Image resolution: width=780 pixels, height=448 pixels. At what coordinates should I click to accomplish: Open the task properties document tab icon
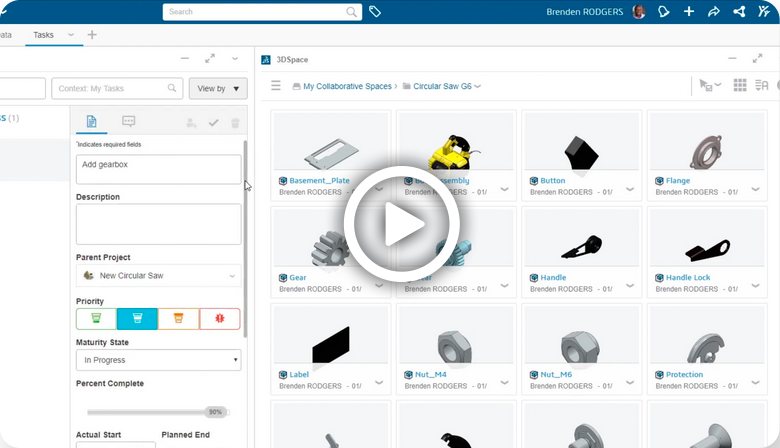(92, 121)
